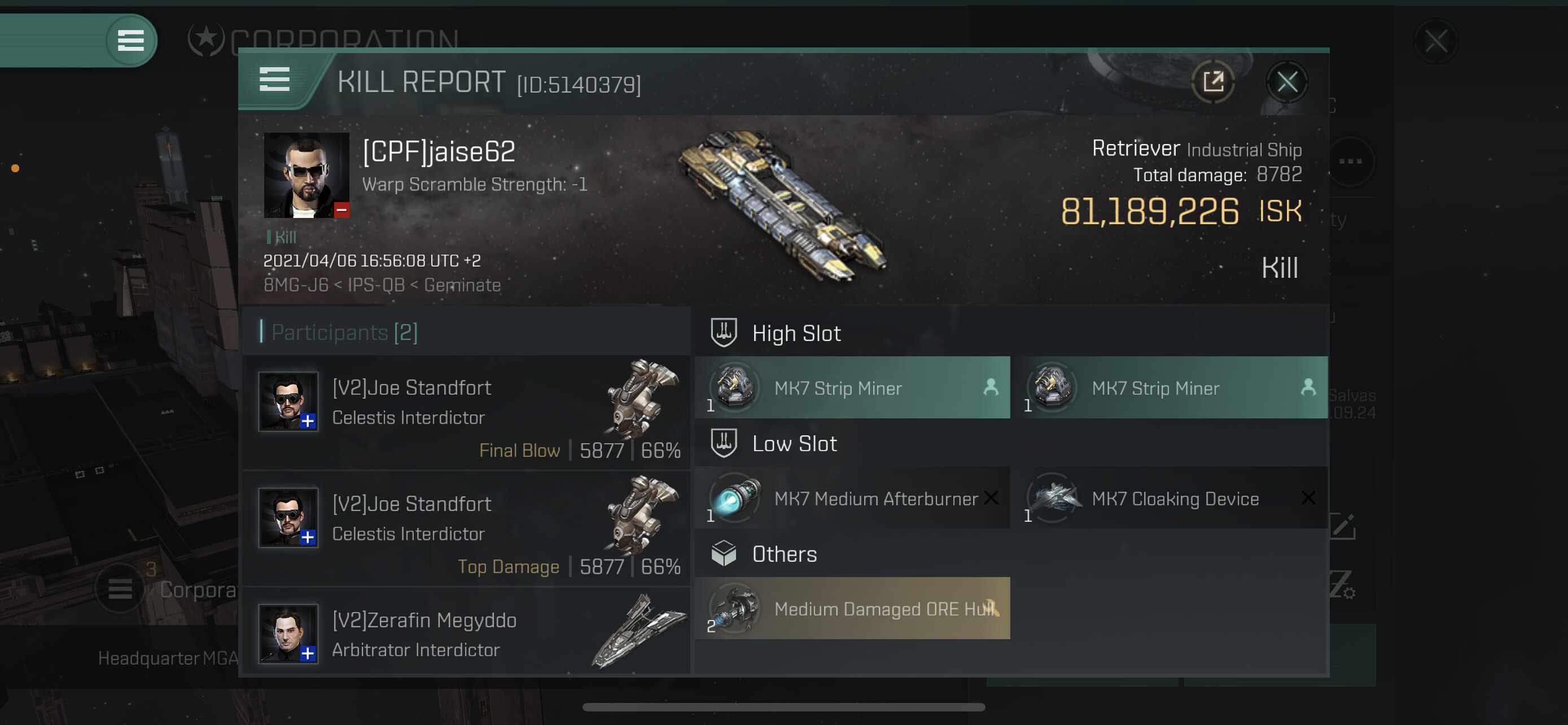The image size is (1568, 725).
Task: Select the Medium Damaged ORE Hull item
Action: point(852,608)
